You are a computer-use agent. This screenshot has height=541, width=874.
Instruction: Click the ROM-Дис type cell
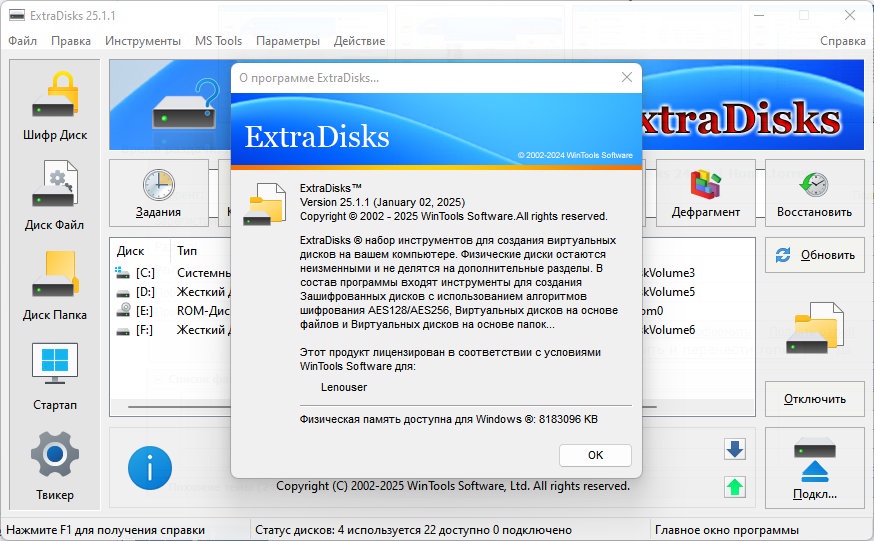[203, 310]
